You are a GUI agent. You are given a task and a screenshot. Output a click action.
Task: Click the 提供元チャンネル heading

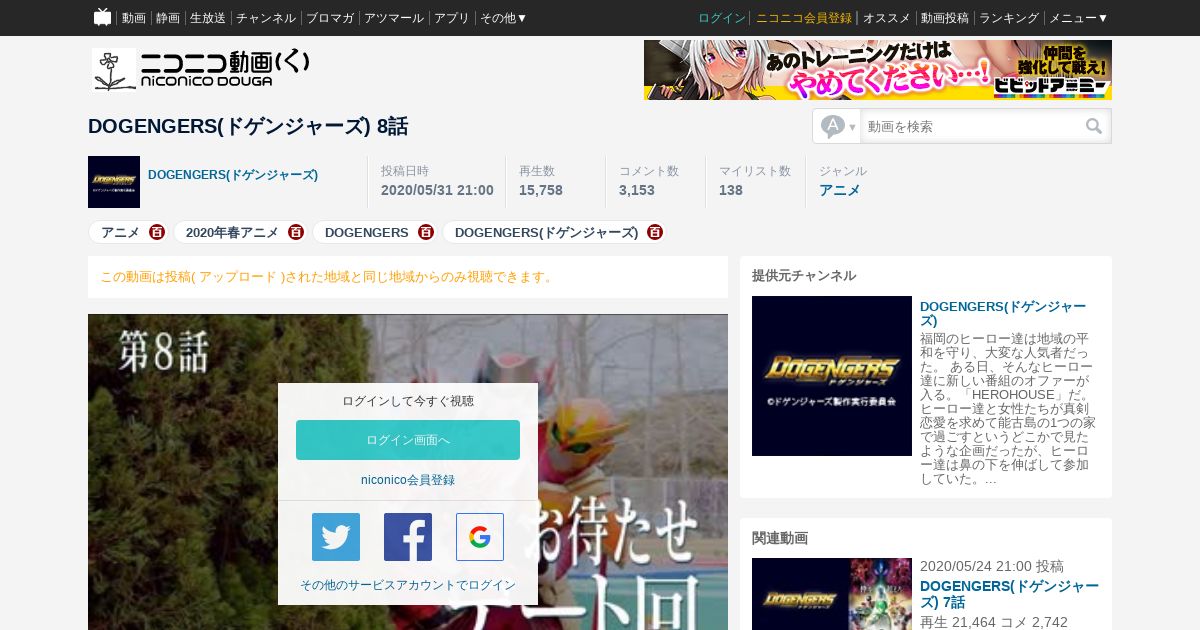coord(804,276)
